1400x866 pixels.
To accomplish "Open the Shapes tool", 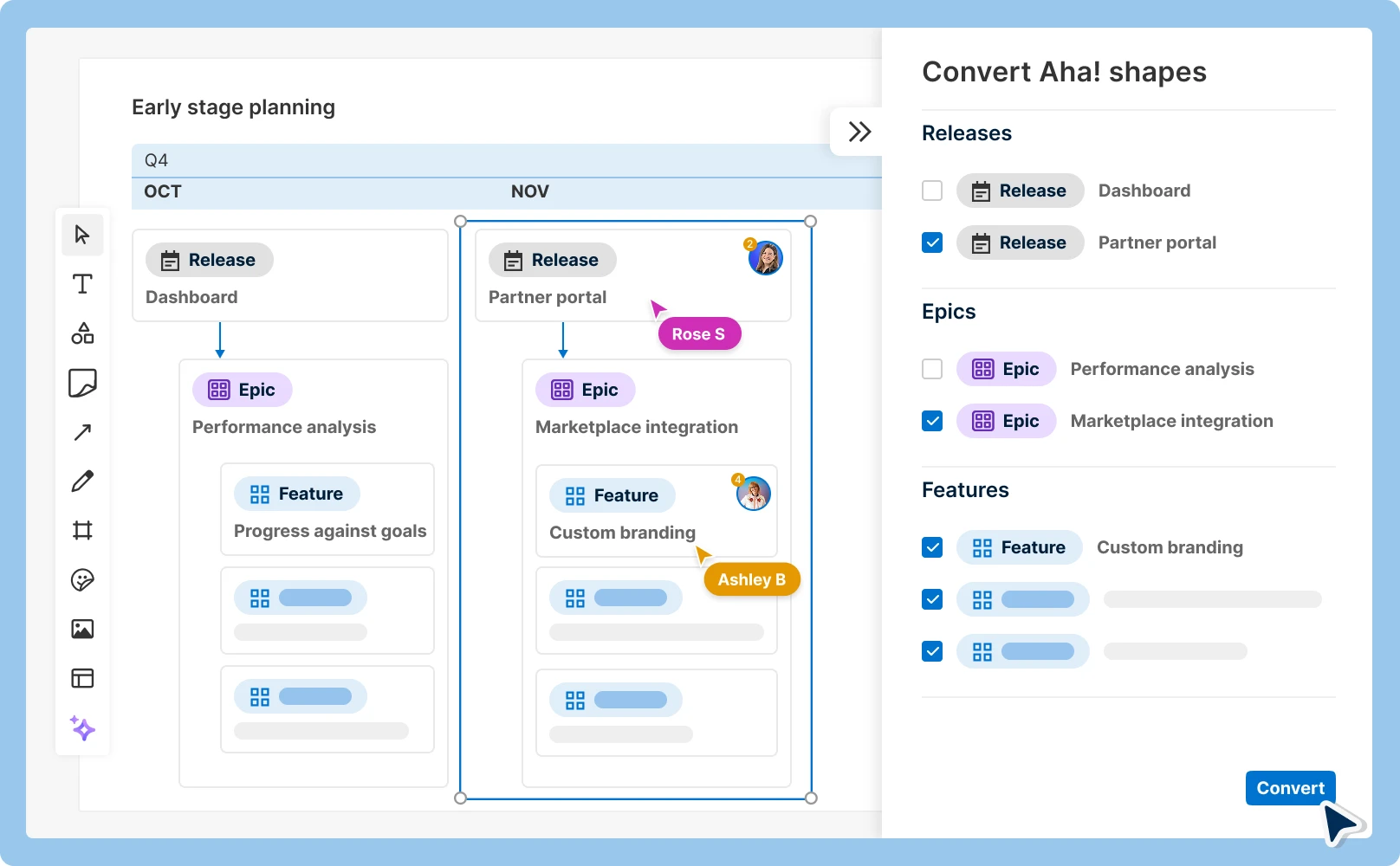I will (x=82, y=333).
